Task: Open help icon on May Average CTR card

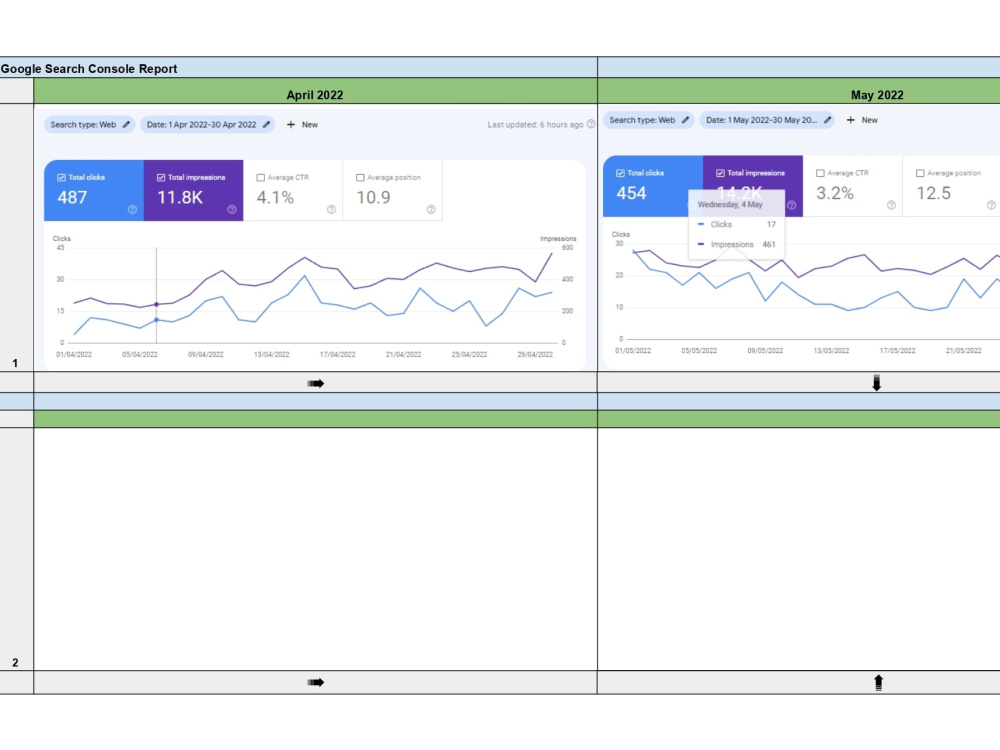Action: [891, 205]
